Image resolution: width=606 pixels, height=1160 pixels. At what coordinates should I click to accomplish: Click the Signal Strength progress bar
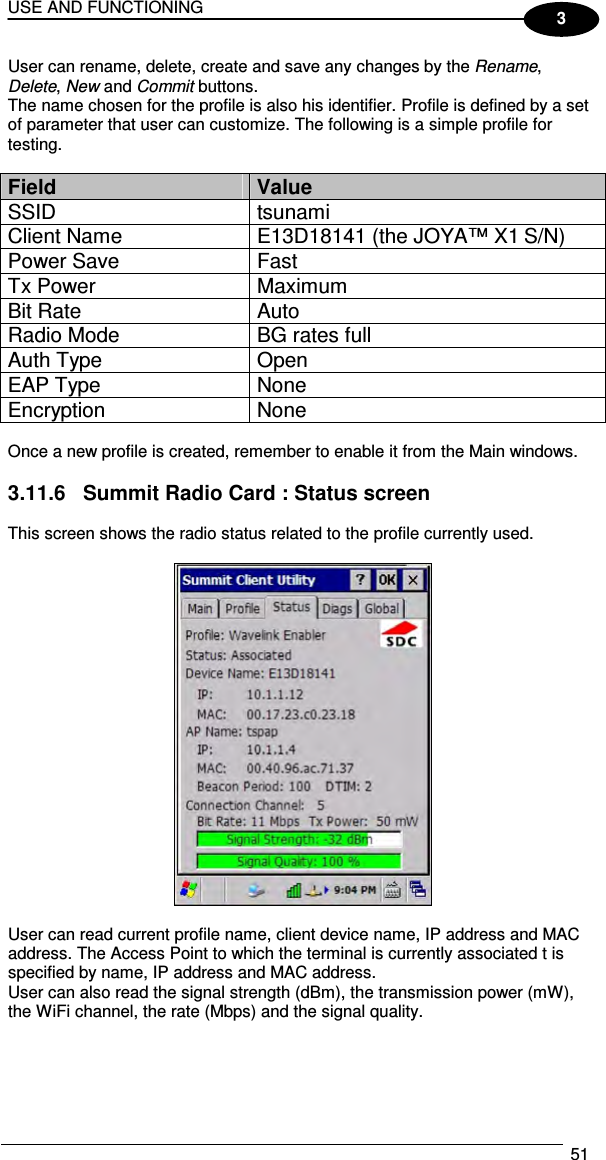299,839
